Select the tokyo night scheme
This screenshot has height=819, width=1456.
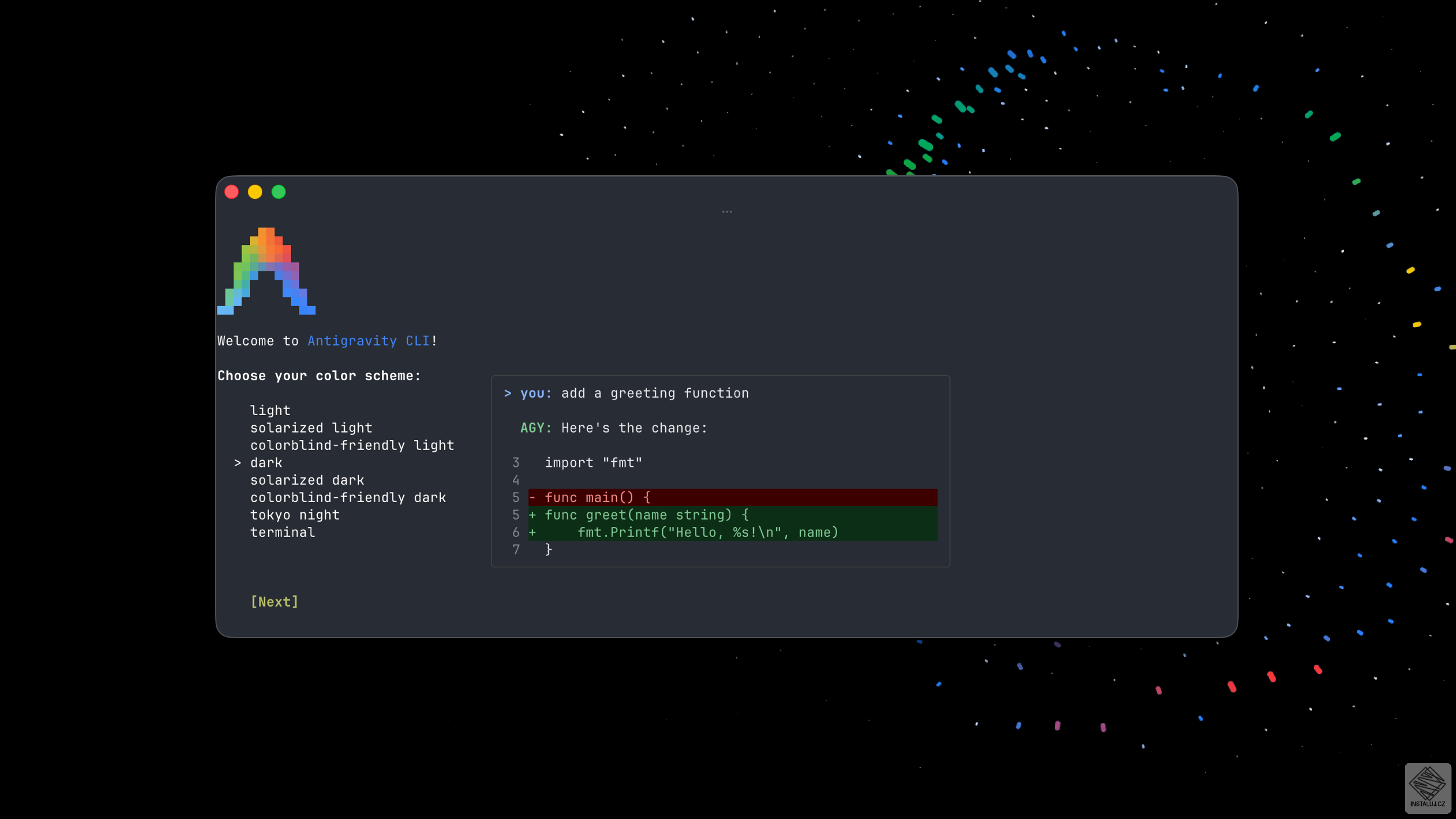[x=295, y=515]
